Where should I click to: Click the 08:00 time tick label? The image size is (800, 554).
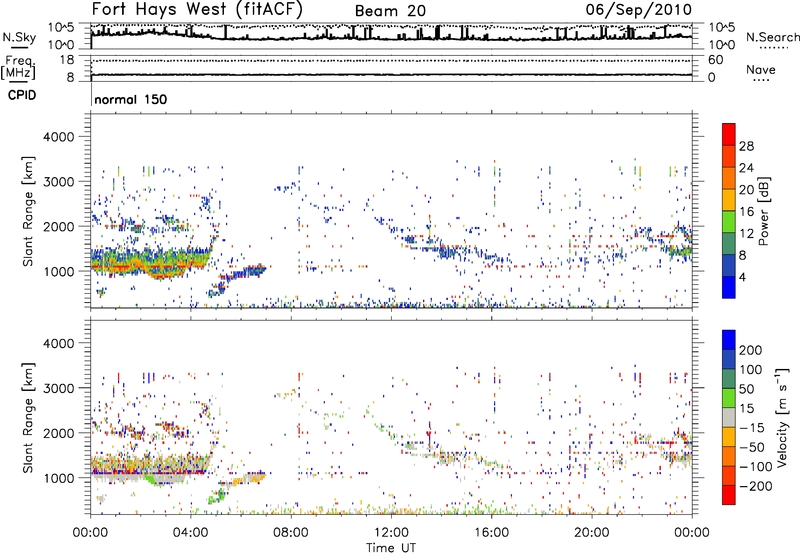pyautogui.click(x=291, y=533)
